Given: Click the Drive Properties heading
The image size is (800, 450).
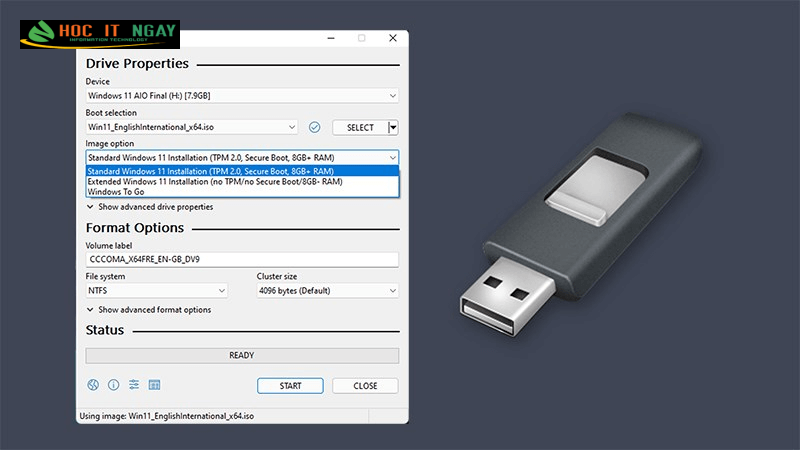Looking at the screenshot, I should point(137,63).
